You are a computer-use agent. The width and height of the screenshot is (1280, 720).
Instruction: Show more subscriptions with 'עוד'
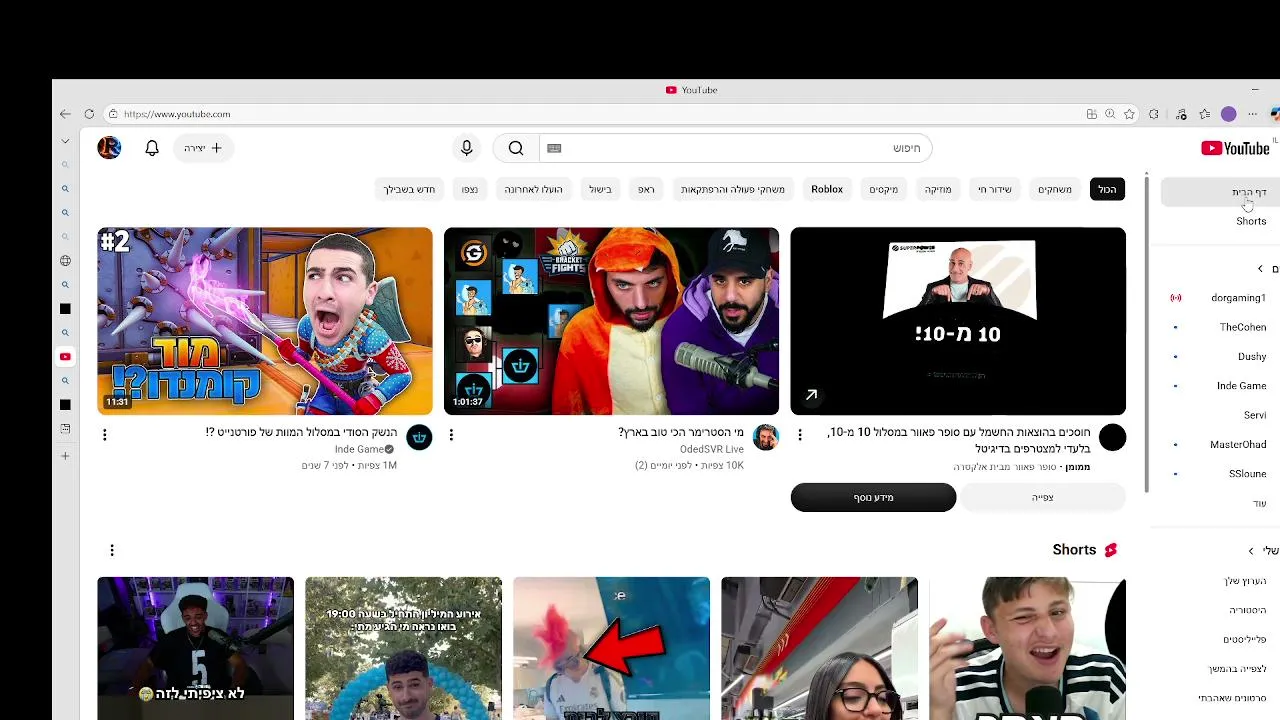pyautogui.click(x=1259, y=503)
